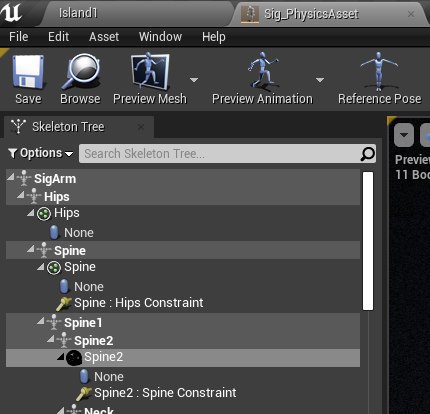430x414 pixels.
Task: Open the Preview Animation dropdown arrow
Action: tap(320, 80)
